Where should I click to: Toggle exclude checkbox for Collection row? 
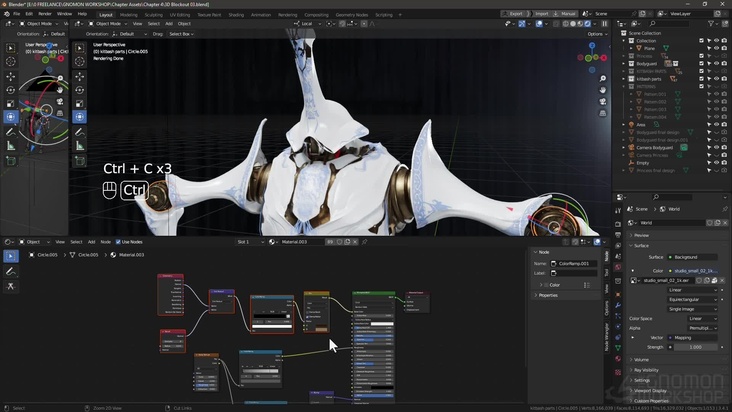point(701,41)
